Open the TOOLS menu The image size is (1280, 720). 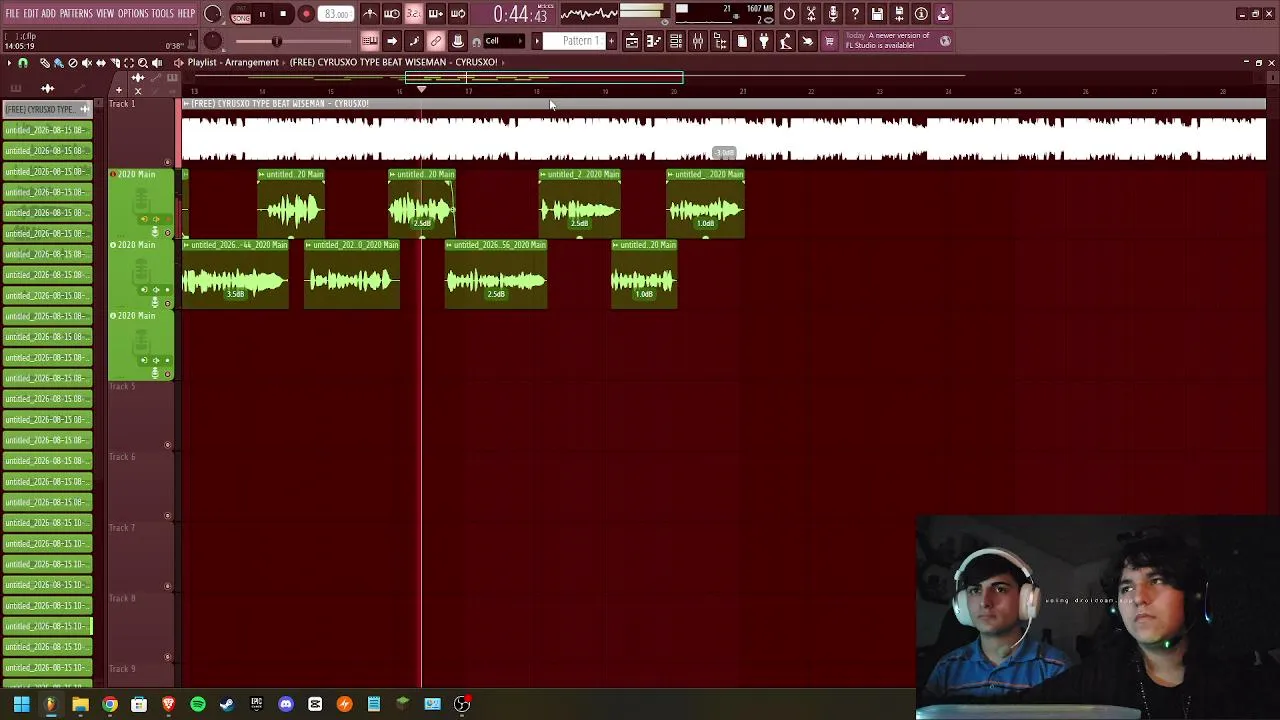coord(163,14)
